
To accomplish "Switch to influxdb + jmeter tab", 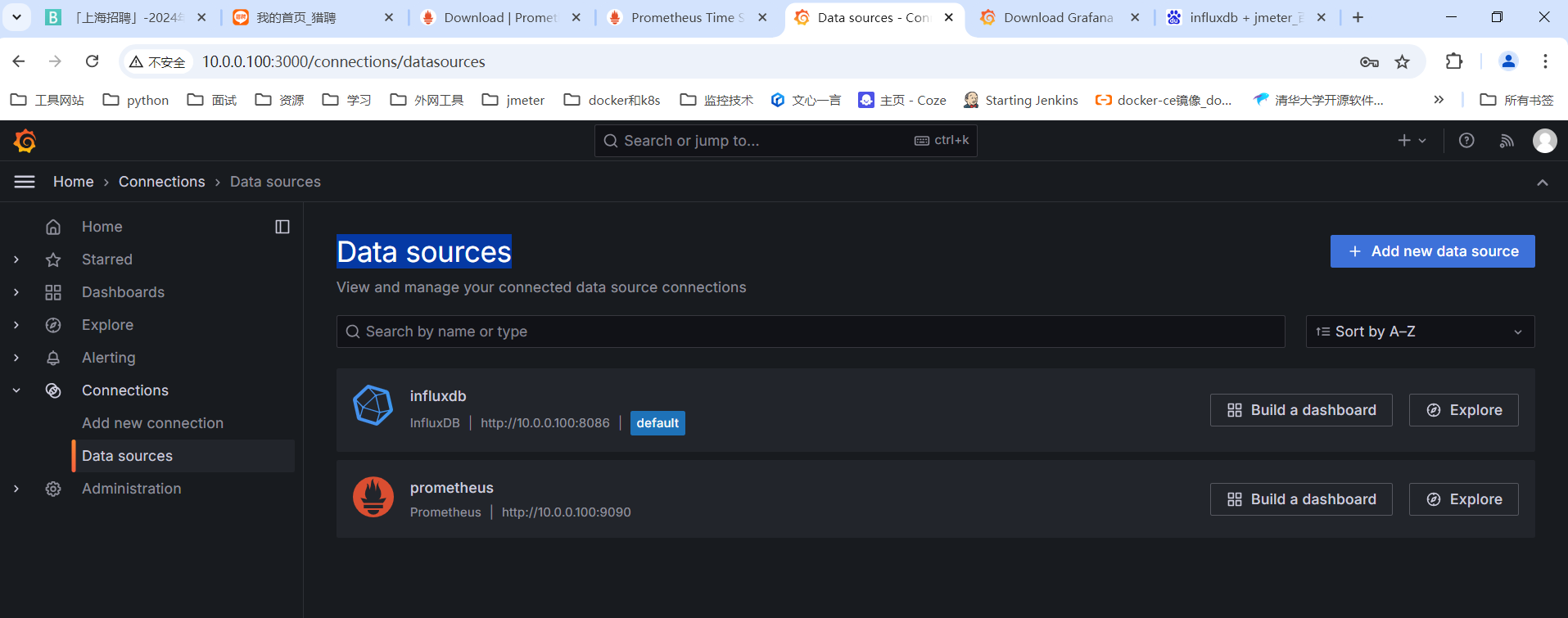I will pyautogui.click(x=1246, y=17).
